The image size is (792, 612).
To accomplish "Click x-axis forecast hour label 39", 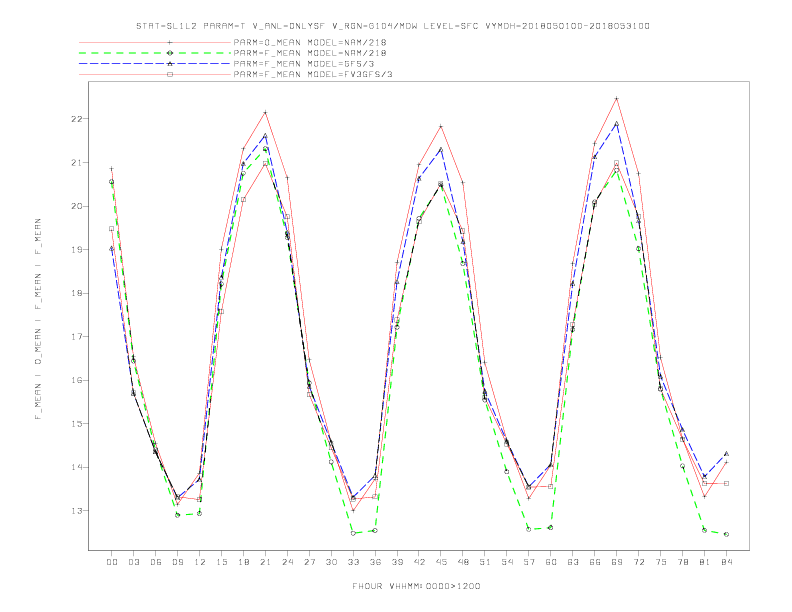I will click(x=397, y=562).
